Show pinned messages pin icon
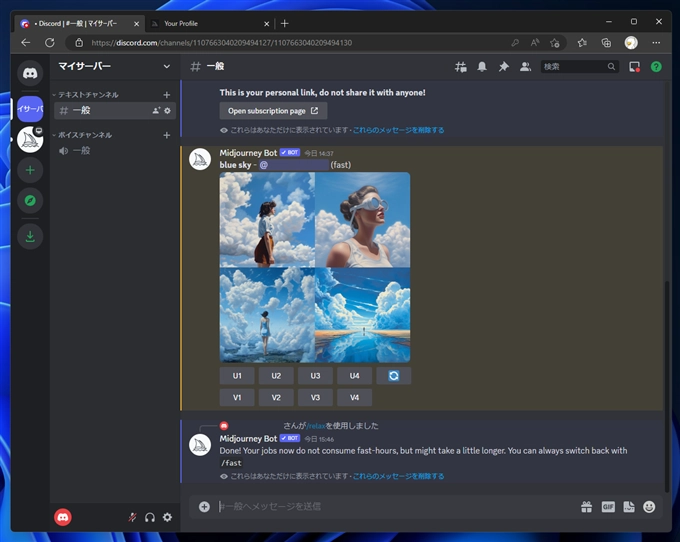Image resolution: width=680 pixels, height=542 pixels. (x=503, y=67)
